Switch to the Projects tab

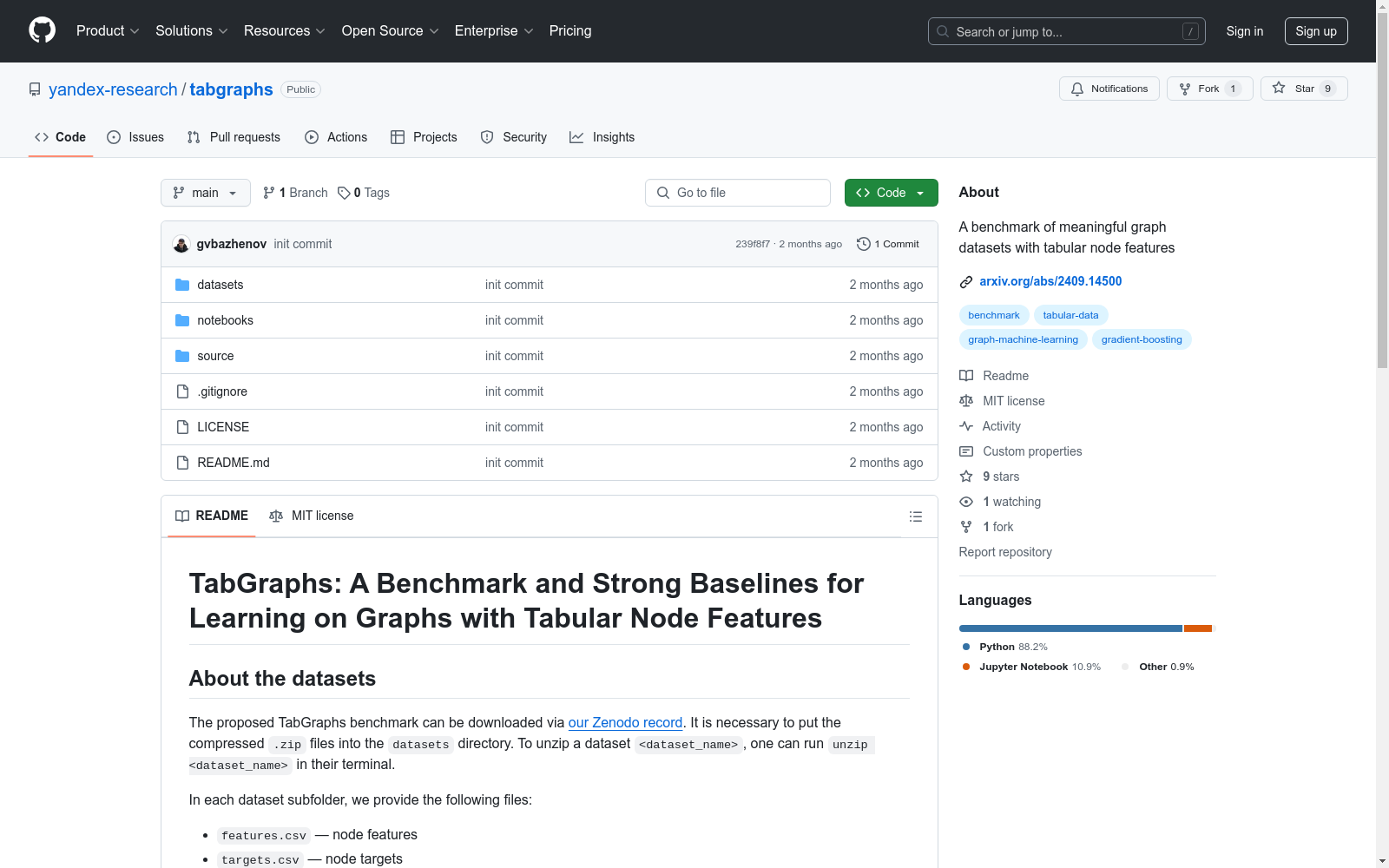424,137
